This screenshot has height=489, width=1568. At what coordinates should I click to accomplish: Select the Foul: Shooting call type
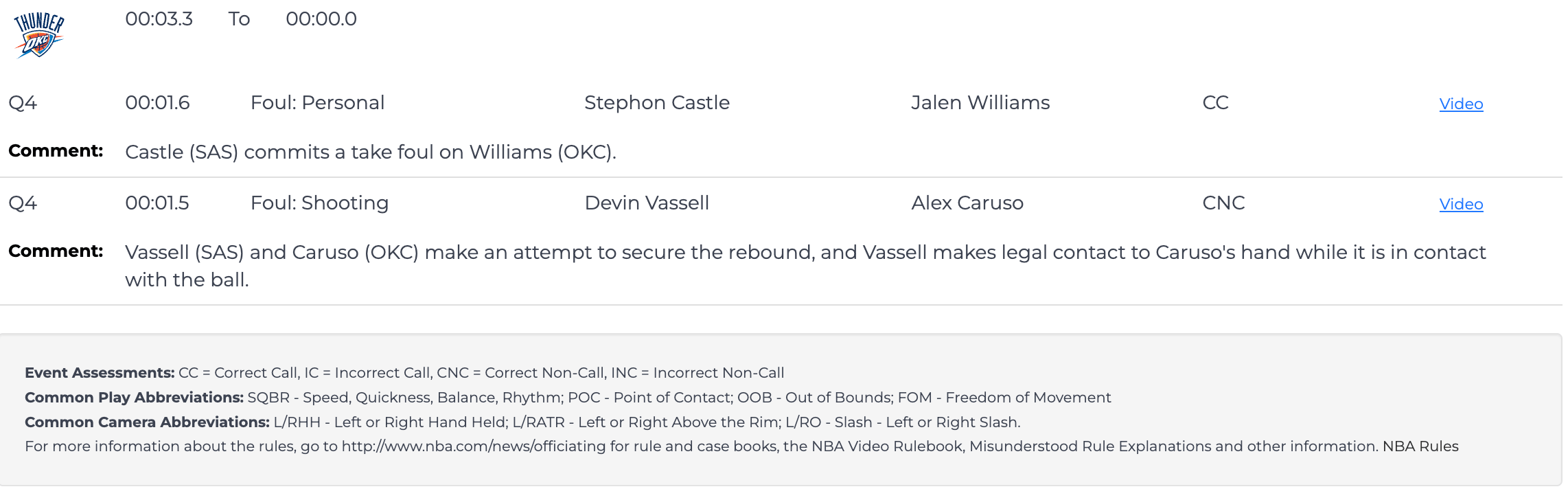point(319,203)
